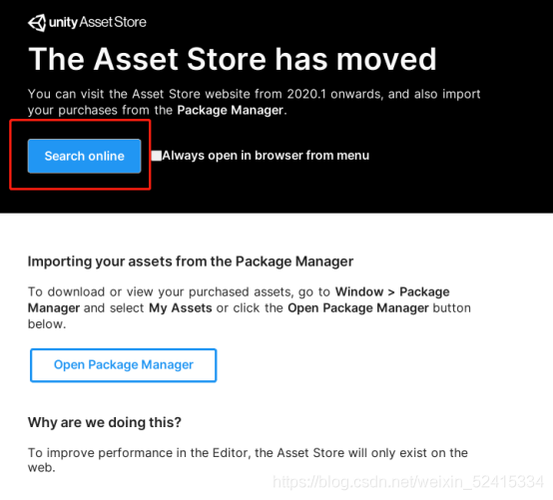
Task: Open the Search online button
Action: coord(84,156)
